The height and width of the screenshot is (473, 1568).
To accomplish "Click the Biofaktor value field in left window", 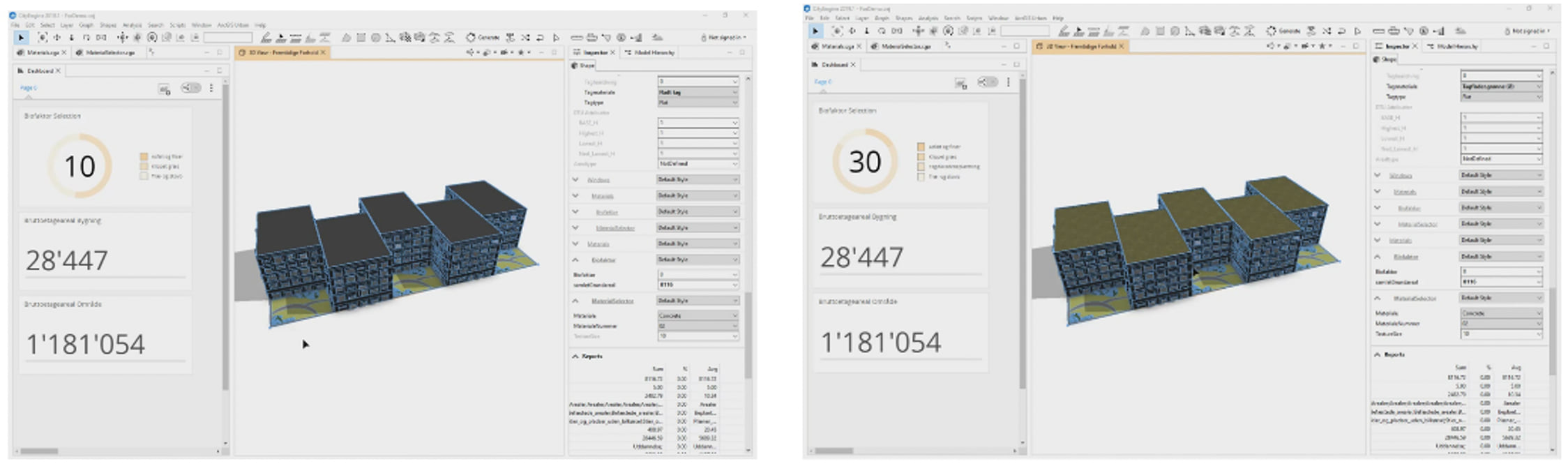I will (698, 275).
